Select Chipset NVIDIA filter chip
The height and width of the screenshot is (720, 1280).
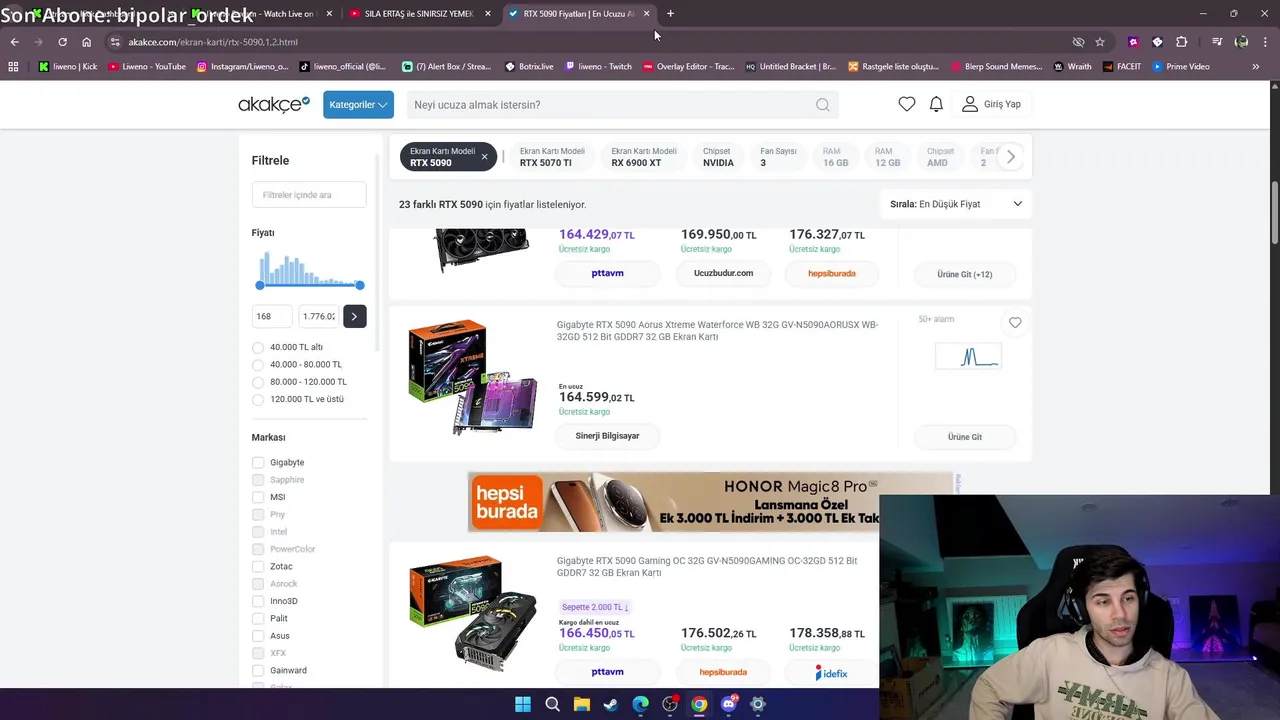click(718, 157)
